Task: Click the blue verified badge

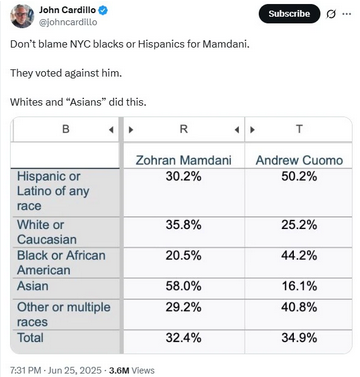Action: coord(103,11)
